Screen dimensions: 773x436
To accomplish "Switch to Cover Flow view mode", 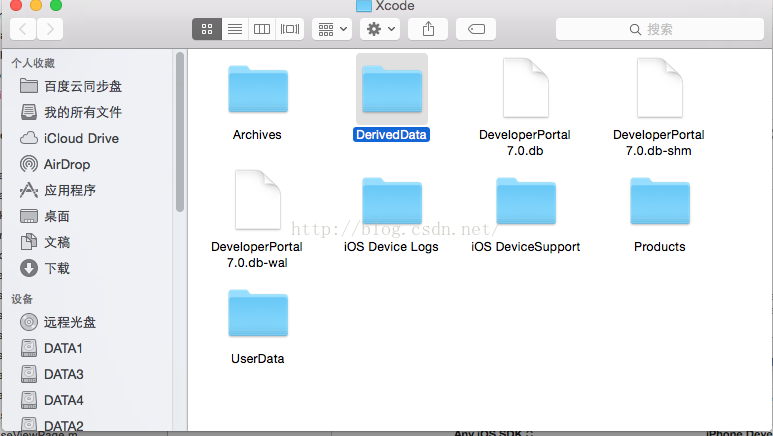I will point(290,29).
